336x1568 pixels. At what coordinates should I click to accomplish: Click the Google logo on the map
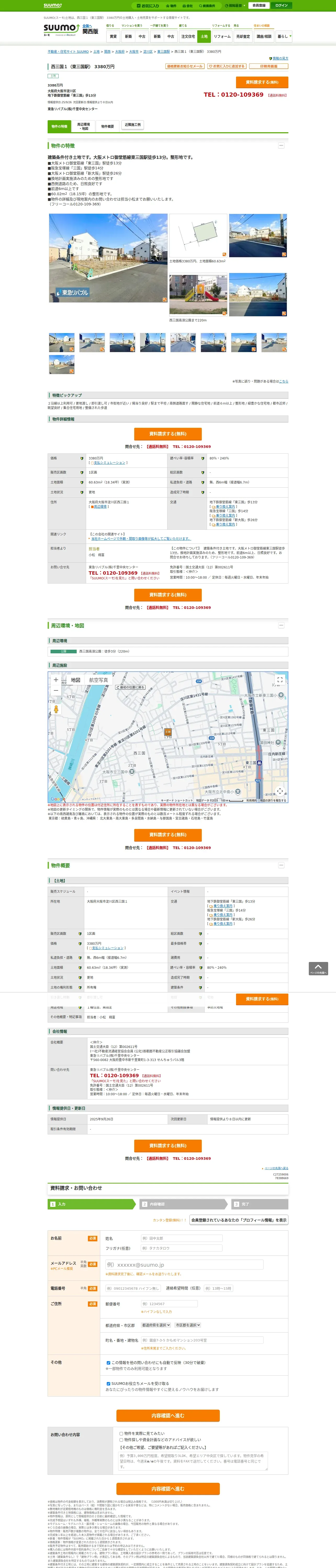point(57,799)
